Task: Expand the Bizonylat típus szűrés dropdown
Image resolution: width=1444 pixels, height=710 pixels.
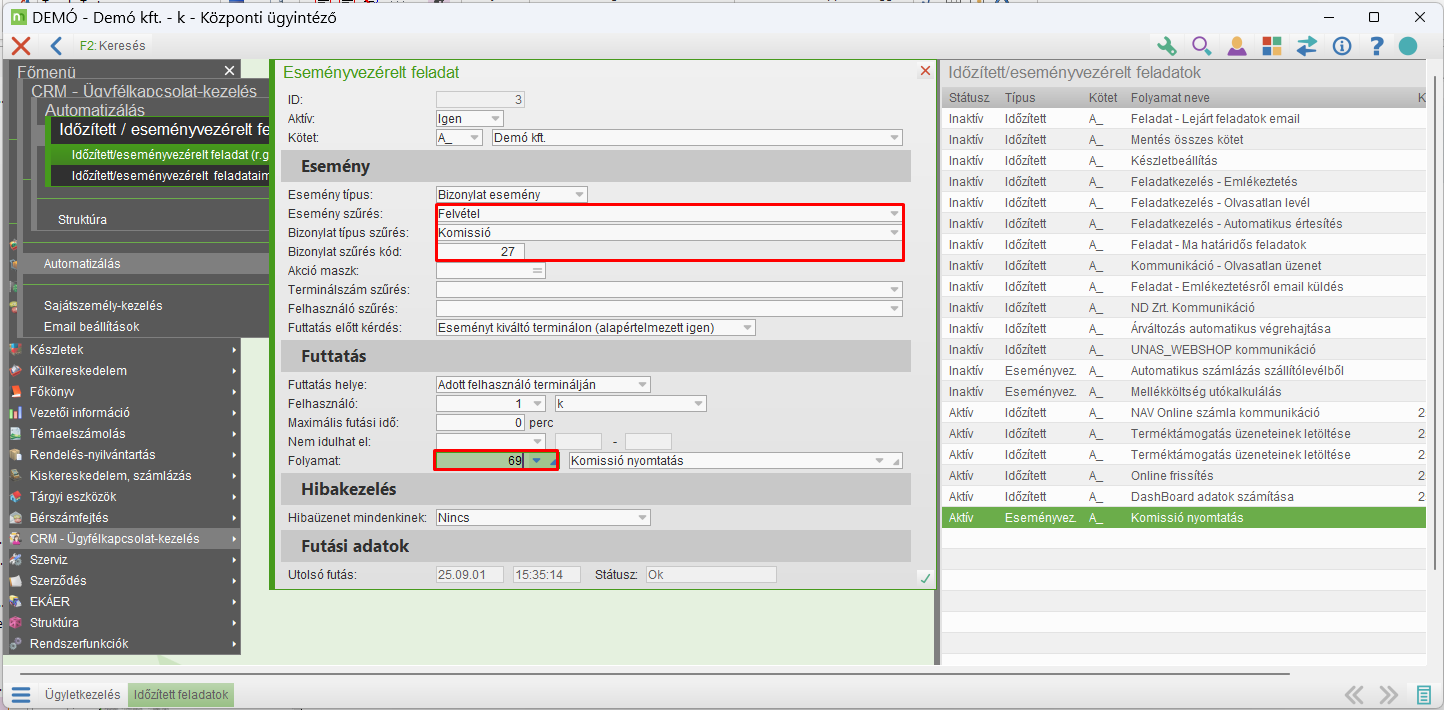Action: (x=893, y=233)
